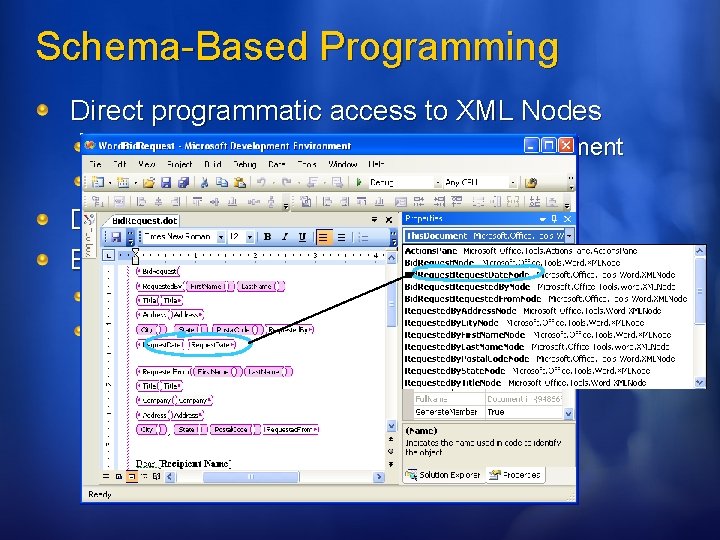This screenshot has width=720, height=540.
Task: Open the active files dropdown beside BidRequest.dot tab
Action: click(x=375, y=220)
